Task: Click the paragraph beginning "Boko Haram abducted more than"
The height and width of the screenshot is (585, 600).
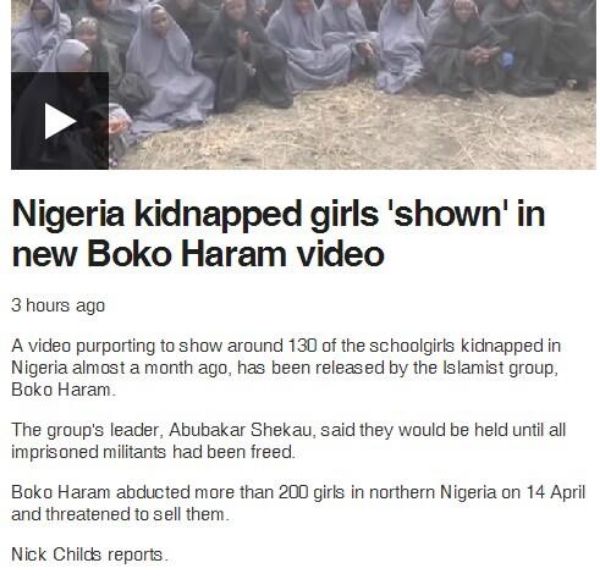Action: [298, 503]
